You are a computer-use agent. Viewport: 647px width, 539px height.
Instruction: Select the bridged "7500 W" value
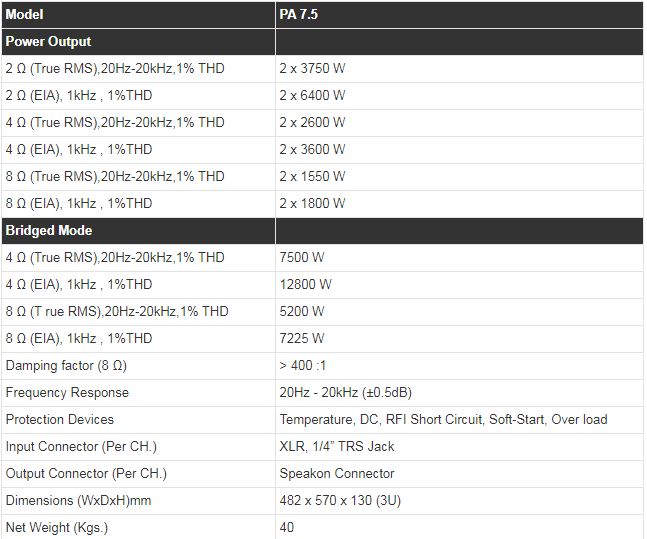pyautogui.click(x=302, y=258)
